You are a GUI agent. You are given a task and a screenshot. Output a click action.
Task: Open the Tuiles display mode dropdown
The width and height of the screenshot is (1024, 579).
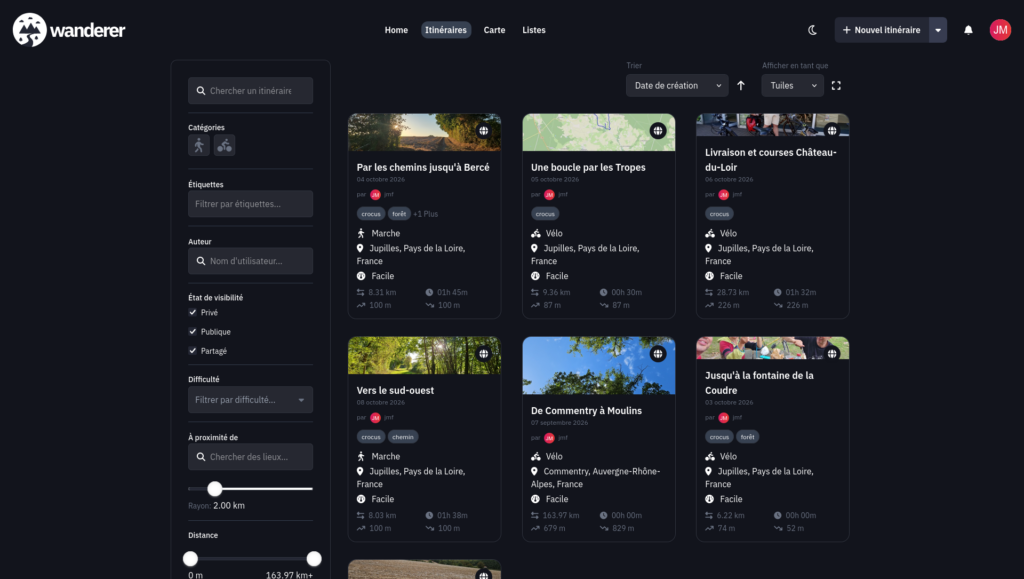click(792, 86)
